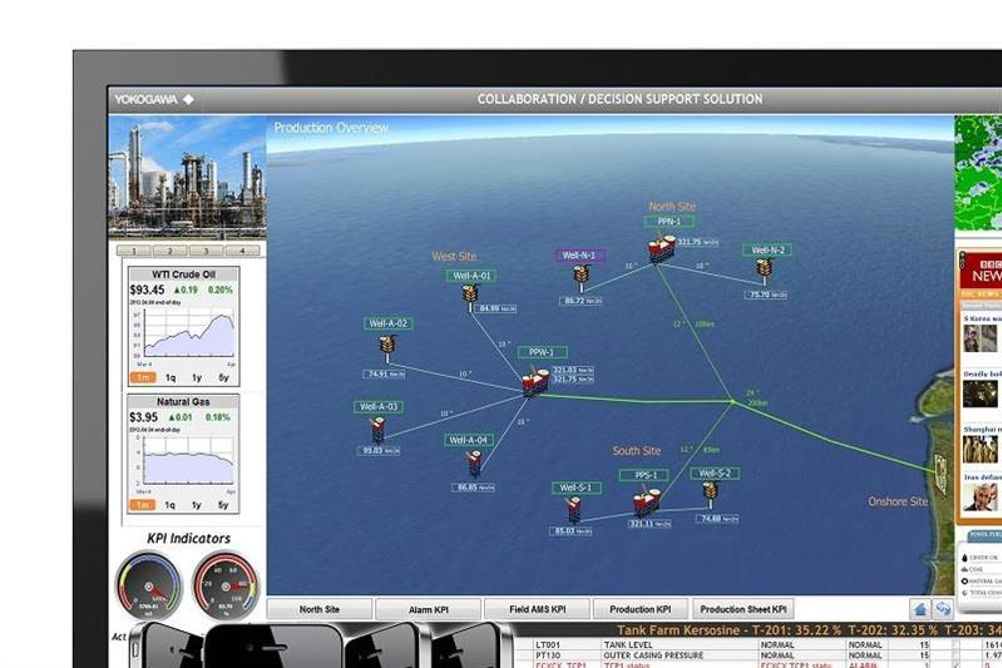
Task: Click the Natural Gas price chart
Action: pos(188,462)
